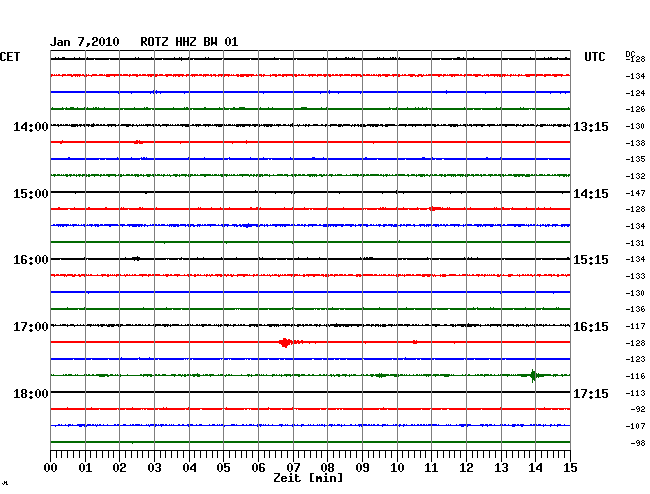The width and height of the screenshot is (650, 494).
Task: Click the DC offset value '-133'
Action: coord(635,276)
